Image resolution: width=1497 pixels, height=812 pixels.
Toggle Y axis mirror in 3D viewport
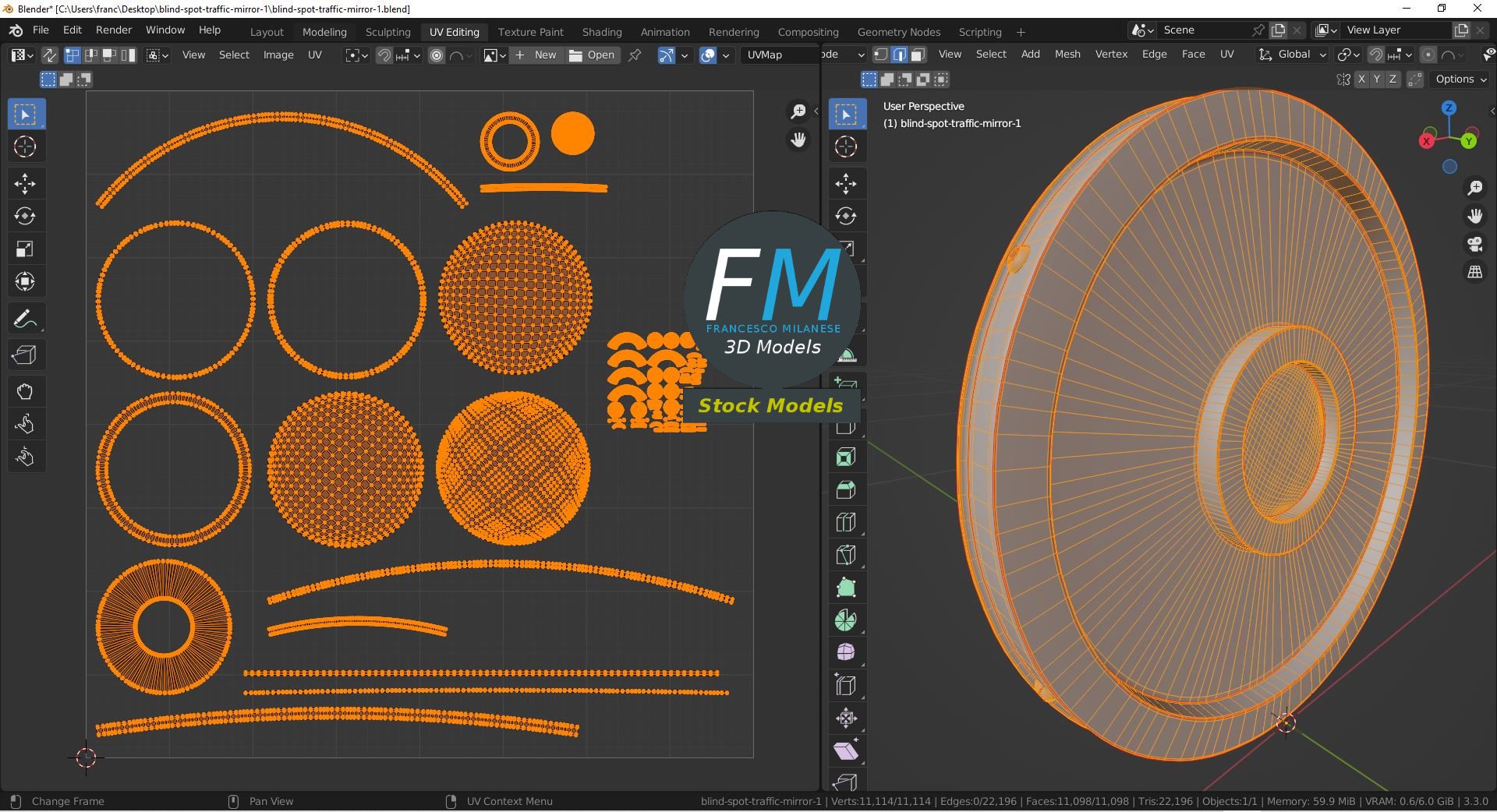coord(1377,79)
